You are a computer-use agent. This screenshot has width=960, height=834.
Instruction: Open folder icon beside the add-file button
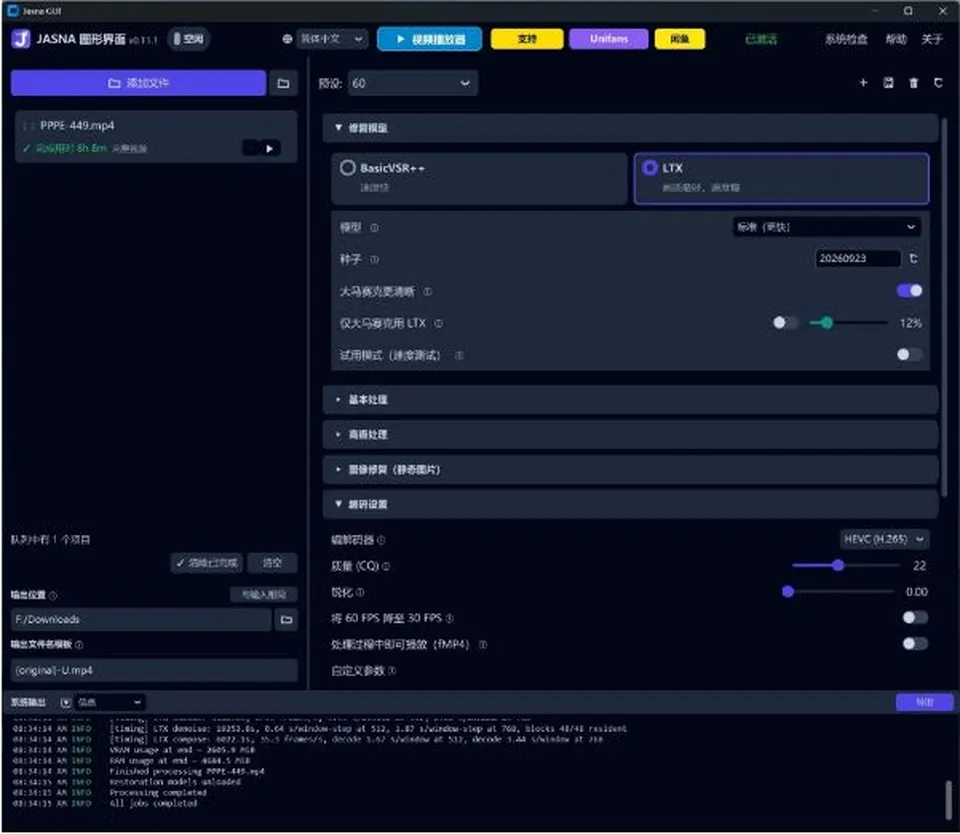[283, 83]
